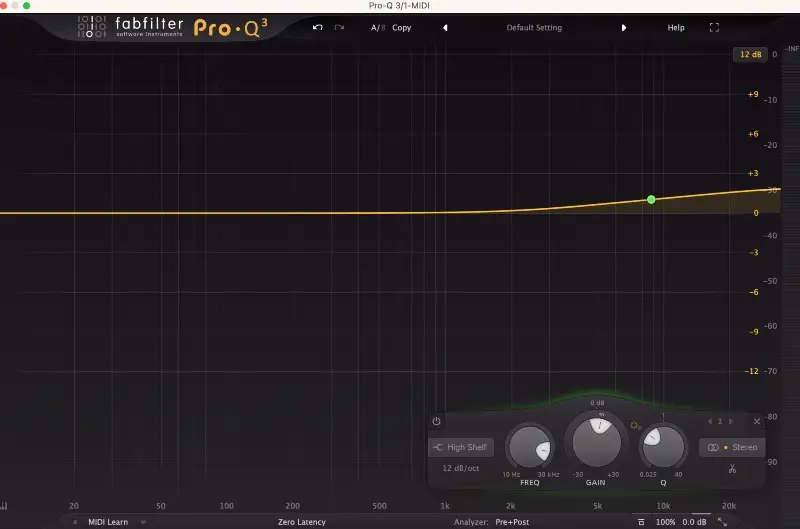Open the Default Setting preset menu

pos(534,28)
